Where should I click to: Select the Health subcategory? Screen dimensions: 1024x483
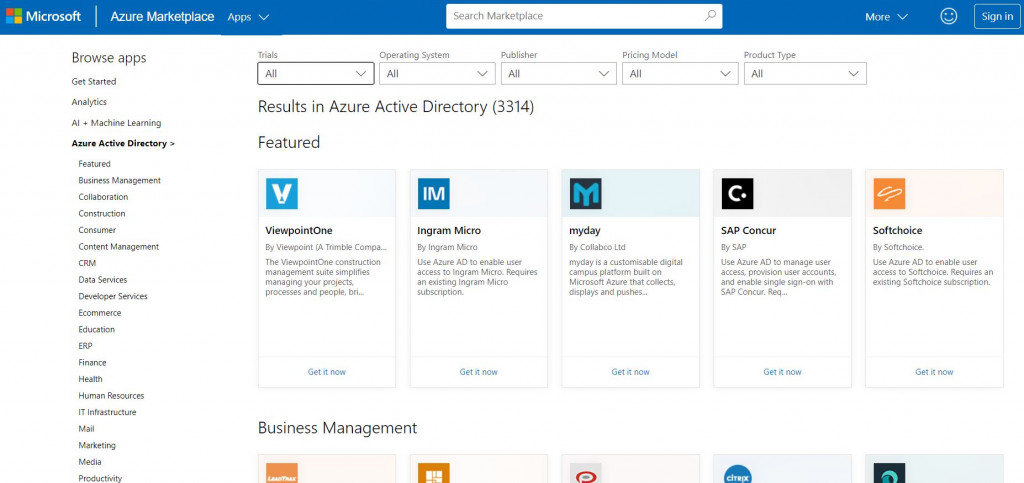tap(90, 379)
